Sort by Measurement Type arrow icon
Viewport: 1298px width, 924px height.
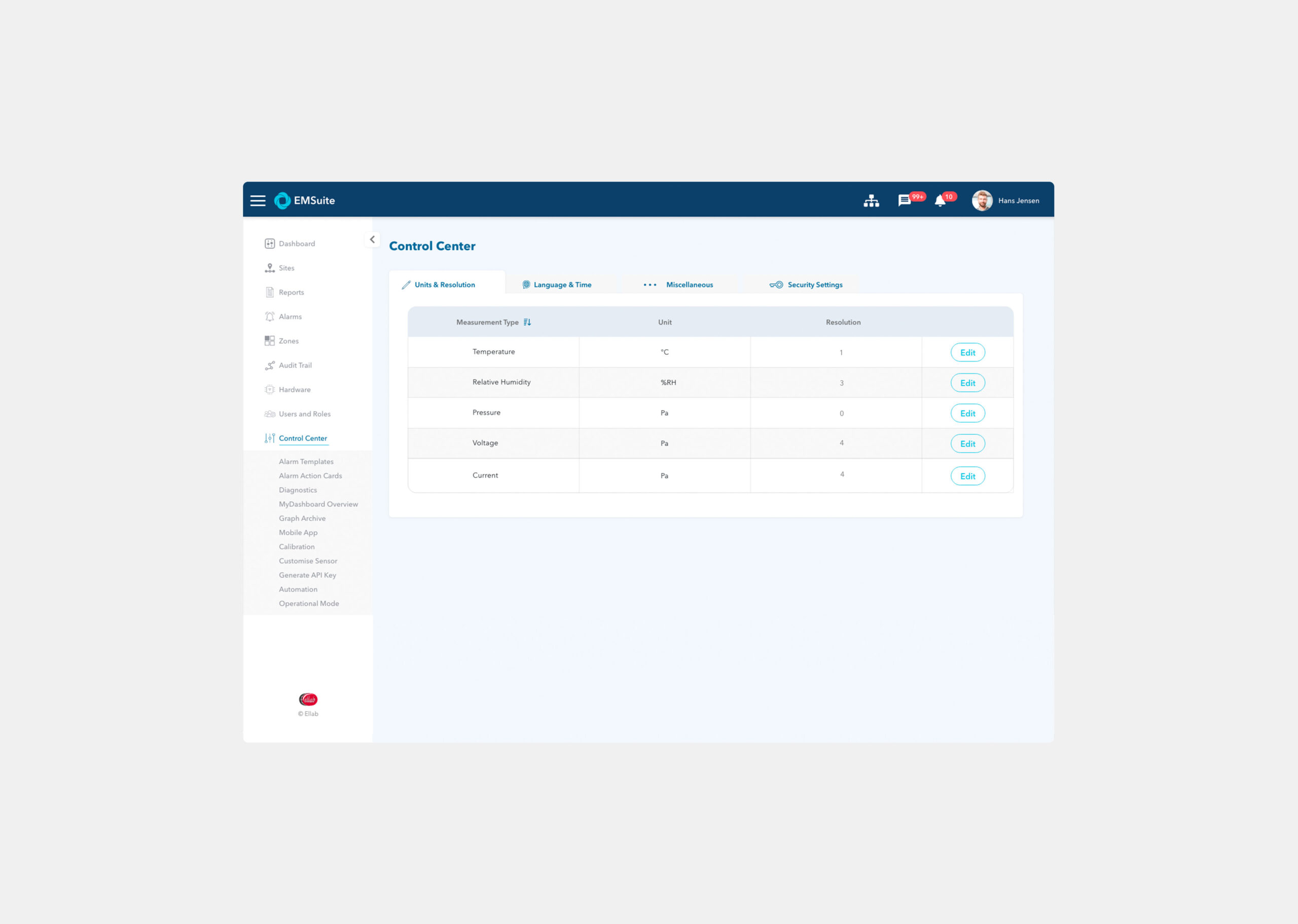[x=527, y=322]
